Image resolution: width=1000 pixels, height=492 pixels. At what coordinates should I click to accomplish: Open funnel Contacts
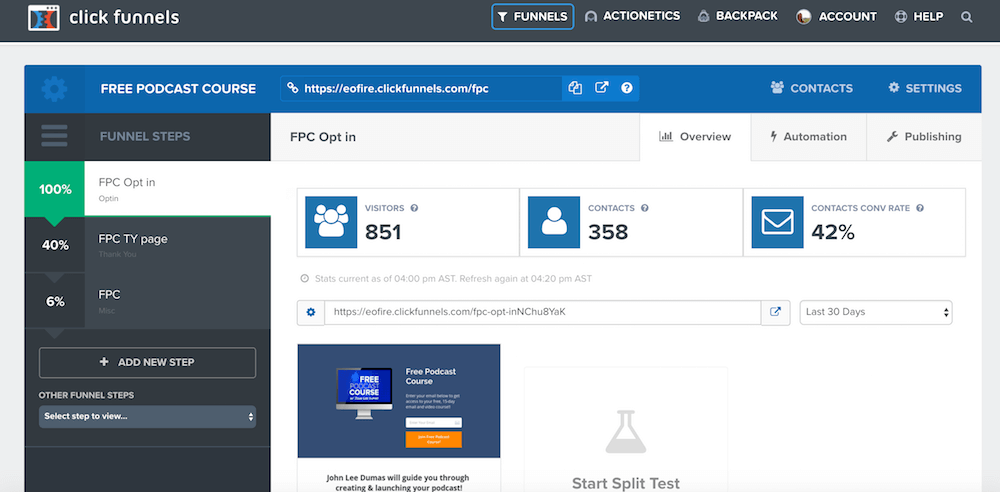811,88
